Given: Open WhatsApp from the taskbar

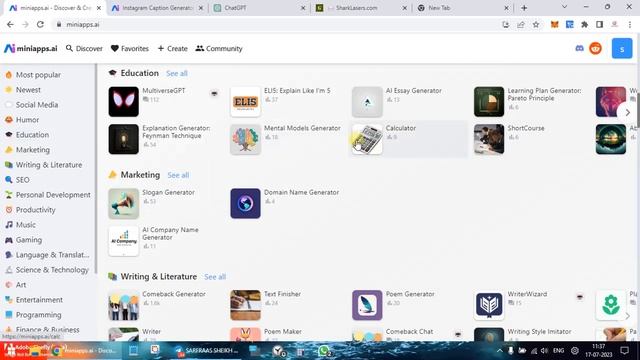Looking at the screenshot, I should point(324,351).
